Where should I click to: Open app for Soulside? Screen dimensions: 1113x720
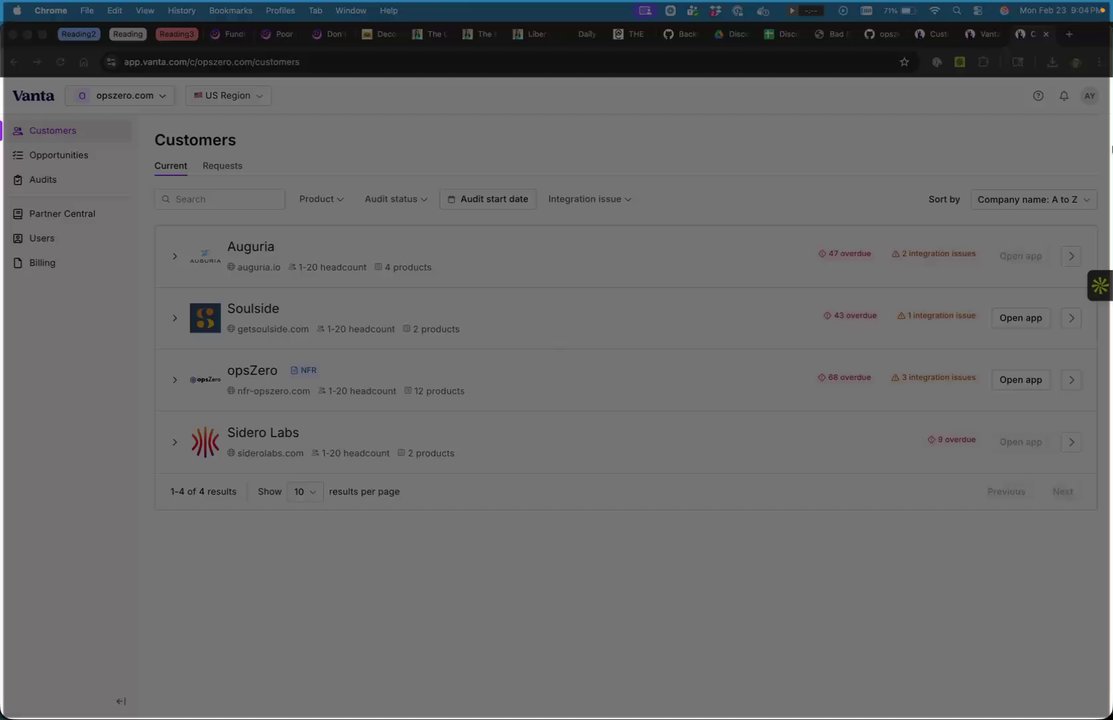click(1020, 318)
